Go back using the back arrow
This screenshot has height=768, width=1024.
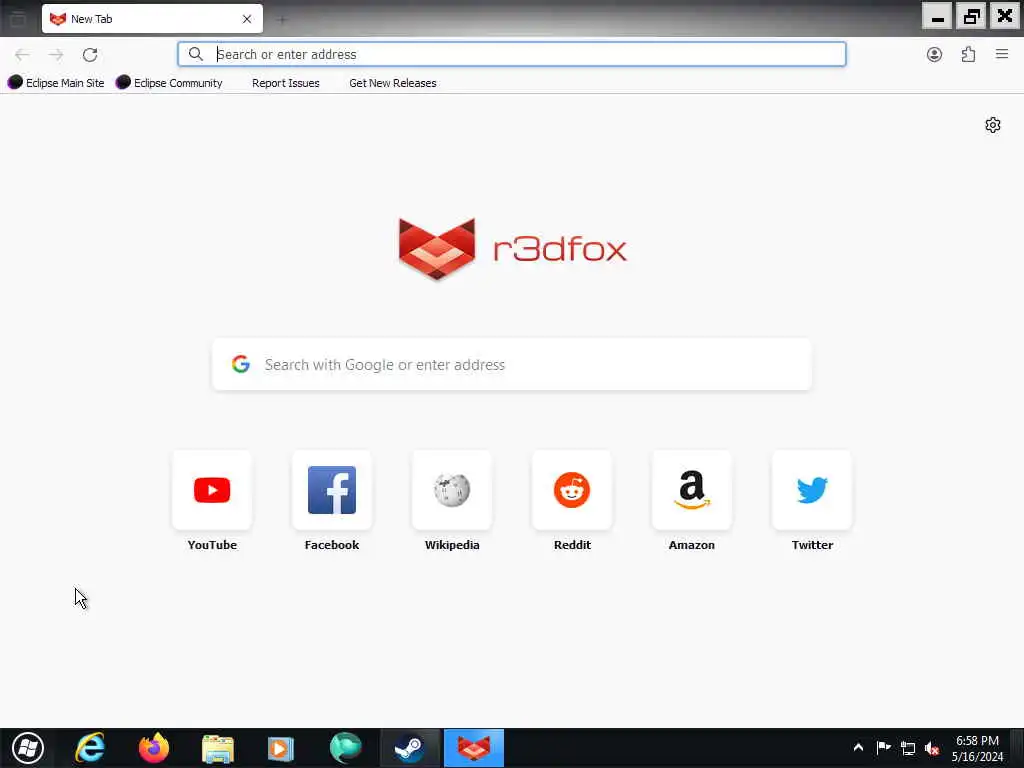22,55
